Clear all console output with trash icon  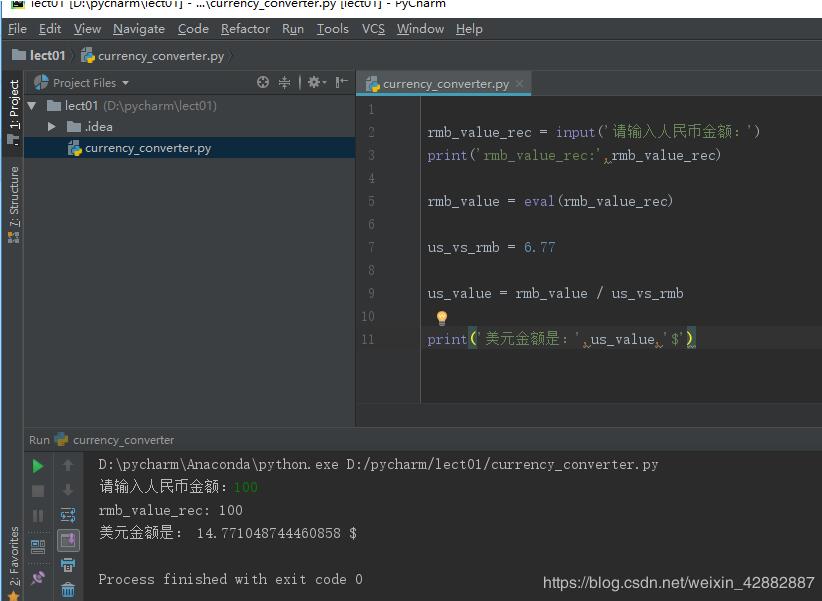(69, 588)
